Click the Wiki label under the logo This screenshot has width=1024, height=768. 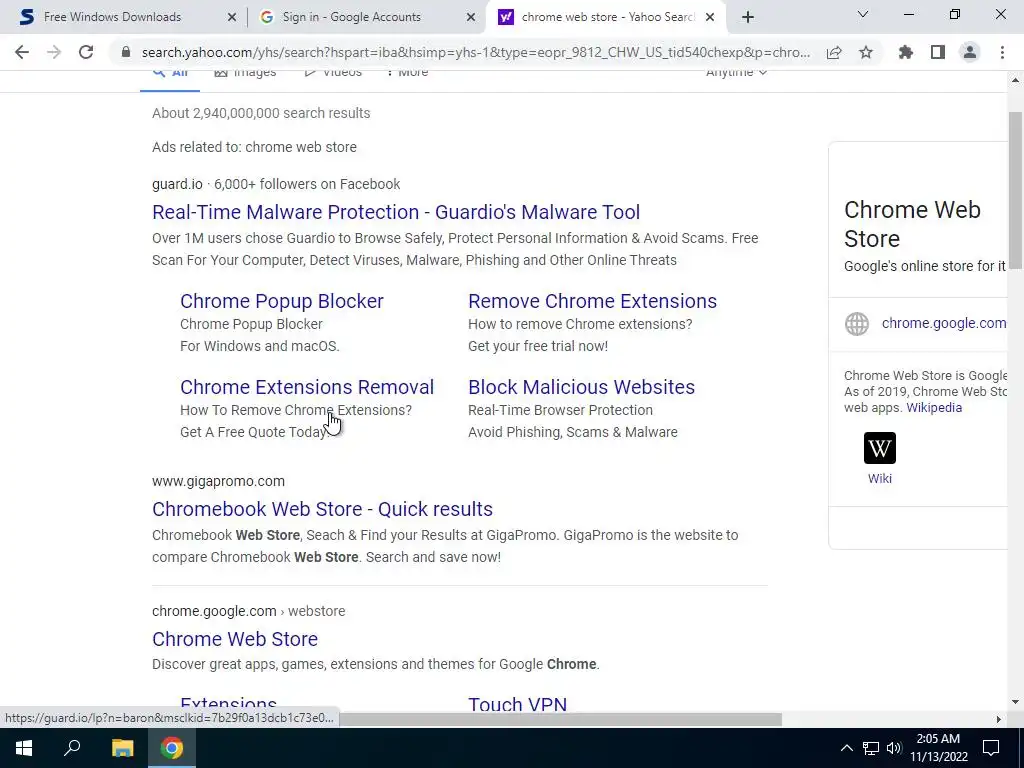click(x=880, y=479)
